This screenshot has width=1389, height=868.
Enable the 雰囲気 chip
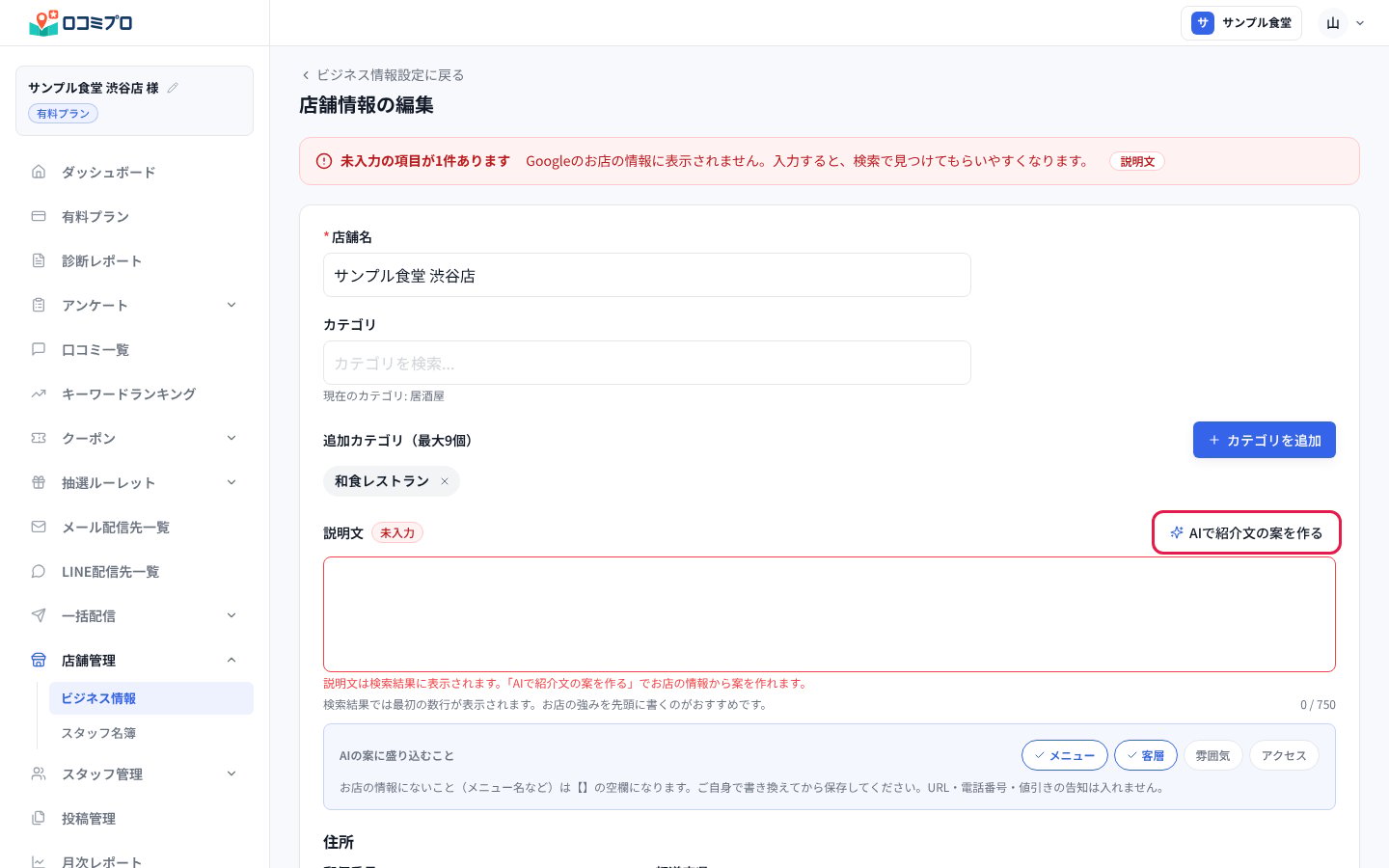point(1212,755)
